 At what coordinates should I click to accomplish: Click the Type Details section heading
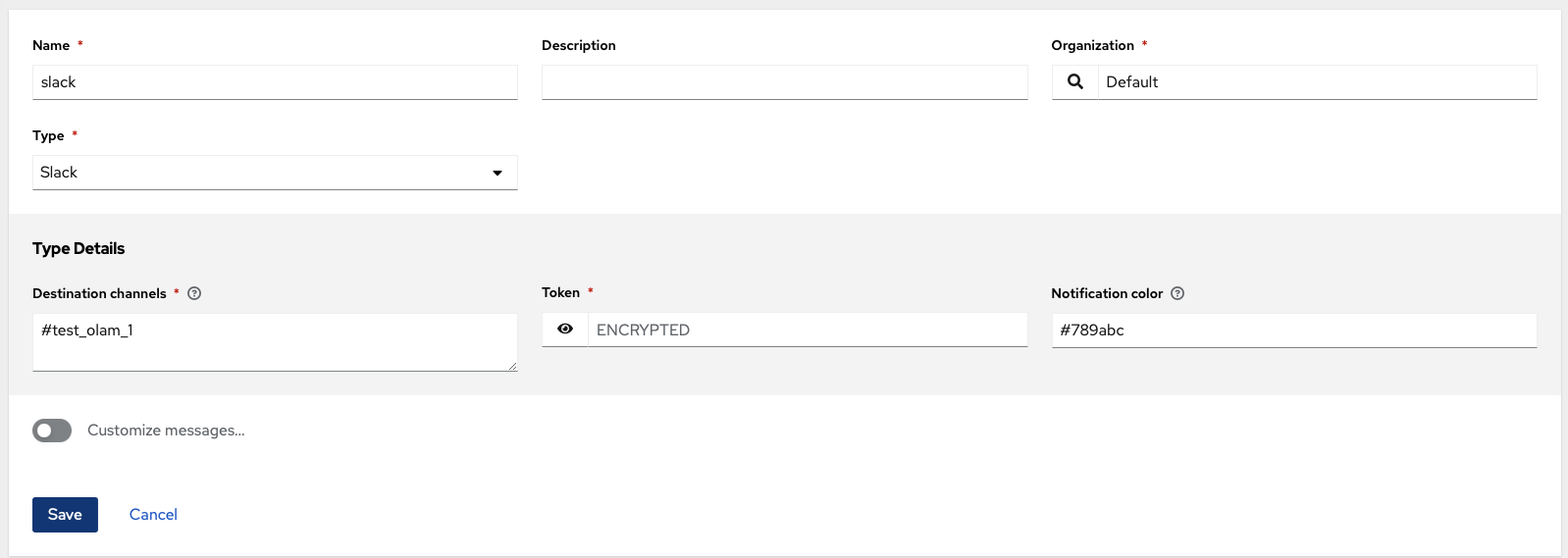click(78, 249)
